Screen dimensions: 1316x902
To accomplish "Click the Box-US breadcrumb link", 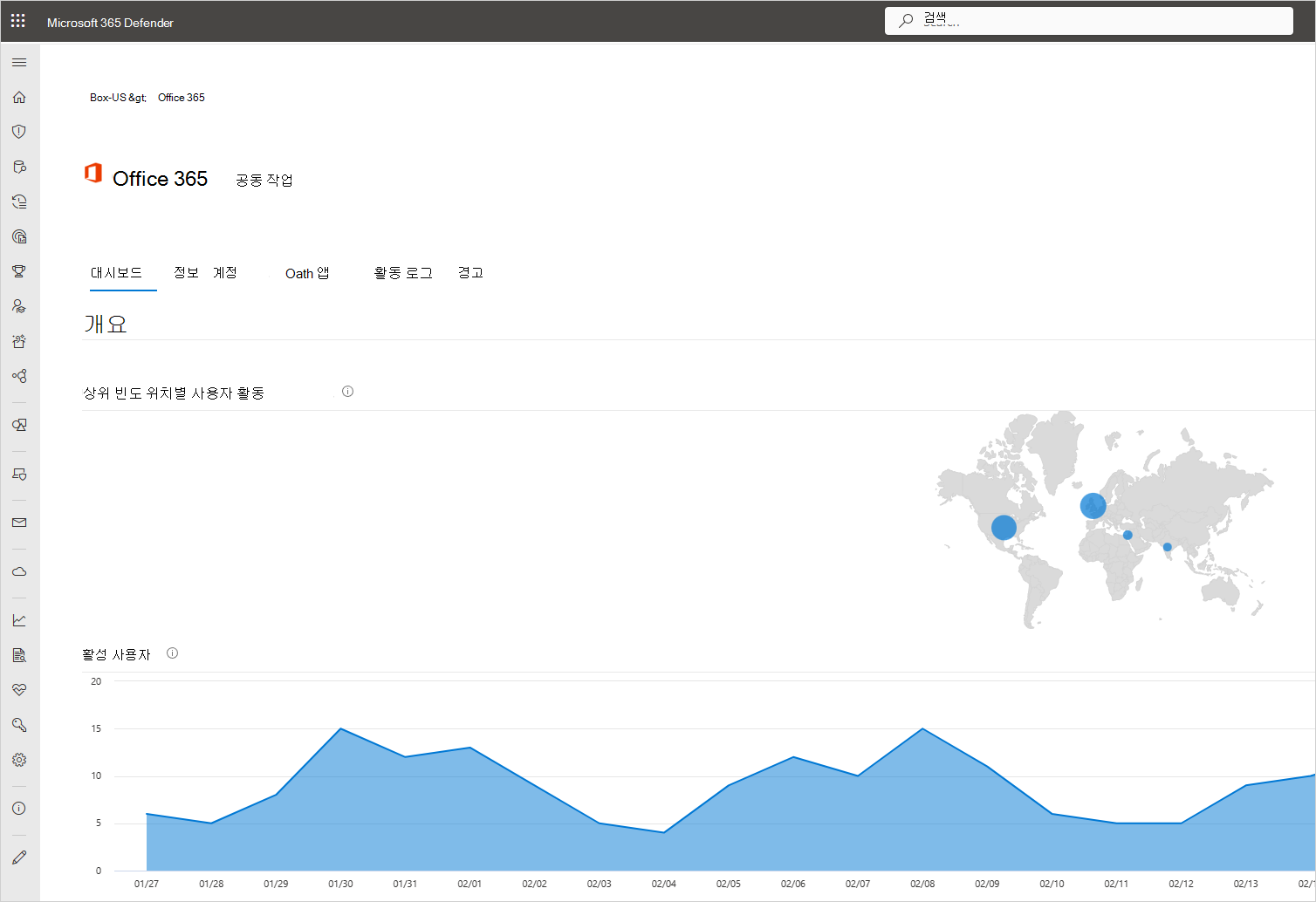I will 106,97.
